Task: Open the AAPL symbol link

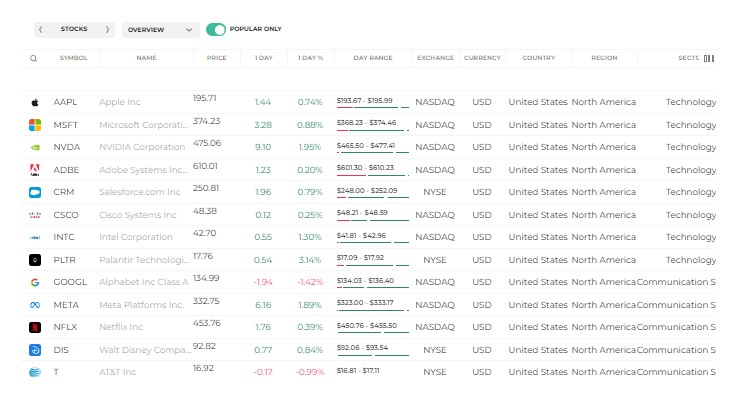Action: point(65,102)
